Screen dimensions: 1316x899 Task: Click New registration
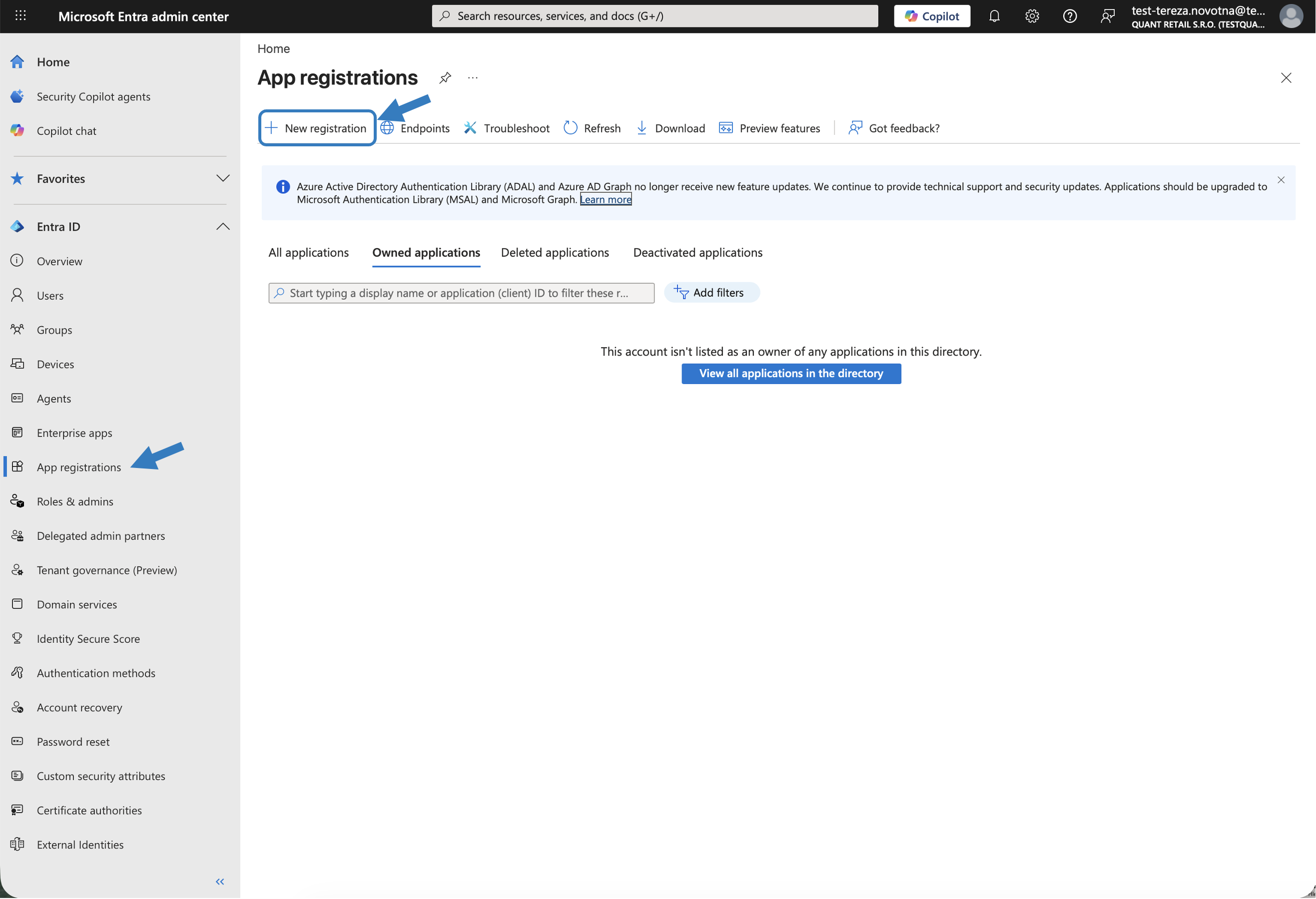(x=317, y=128)
